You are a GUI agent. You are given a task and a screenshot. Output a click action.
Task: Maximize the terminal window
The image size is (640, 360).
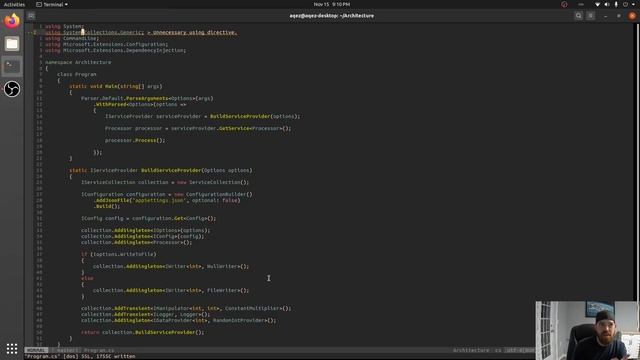[619, 16]
